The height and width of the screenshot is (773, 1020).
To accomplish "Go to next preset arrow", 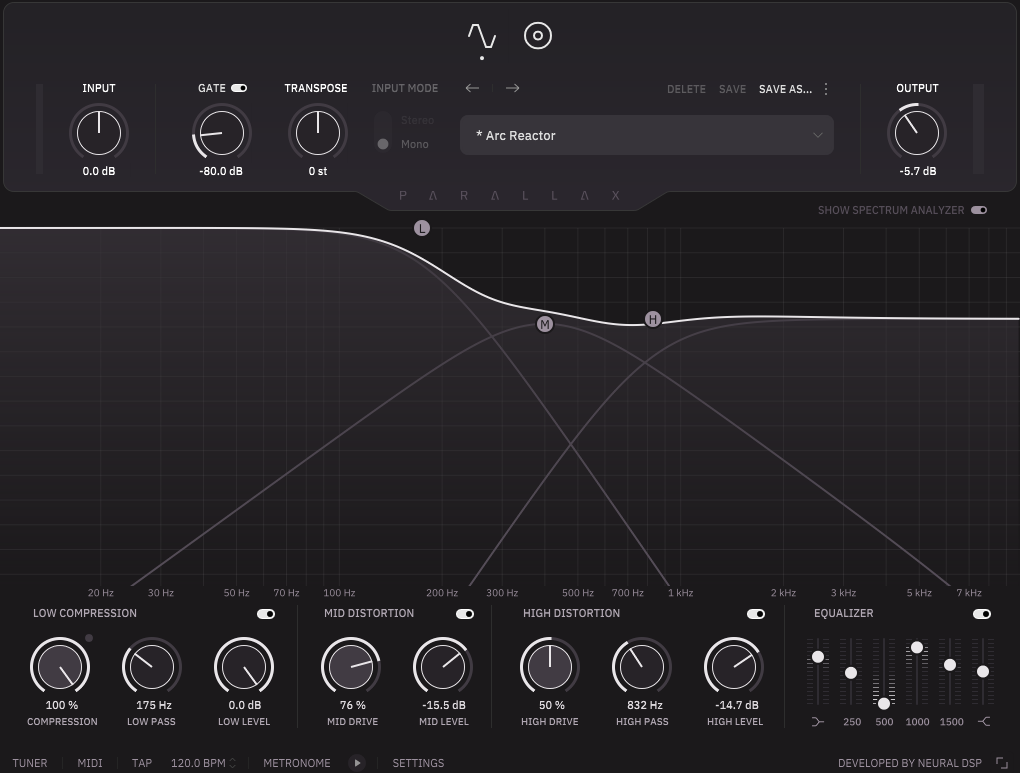I will tap(513, 88).
